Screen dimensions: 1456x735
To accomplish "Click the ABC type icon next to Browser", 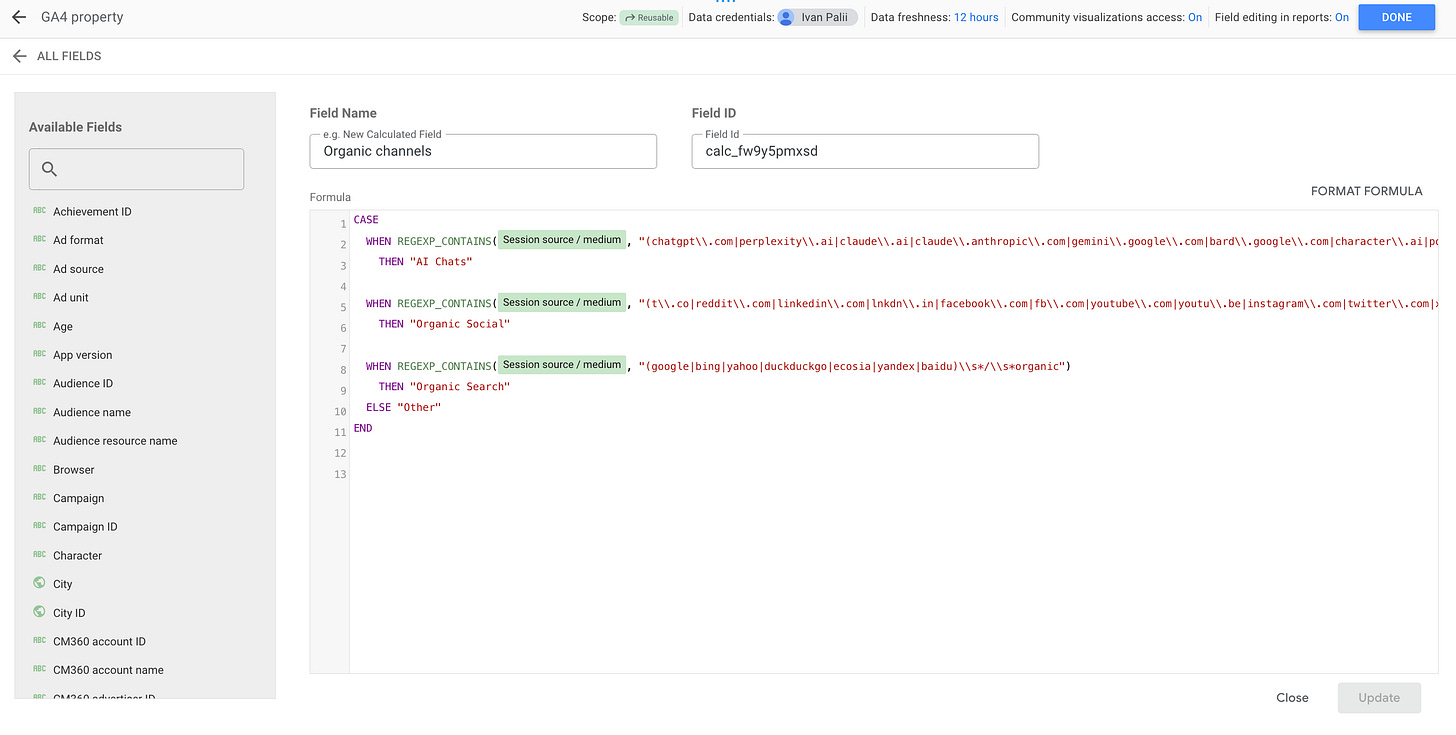I will click(39, 469).
